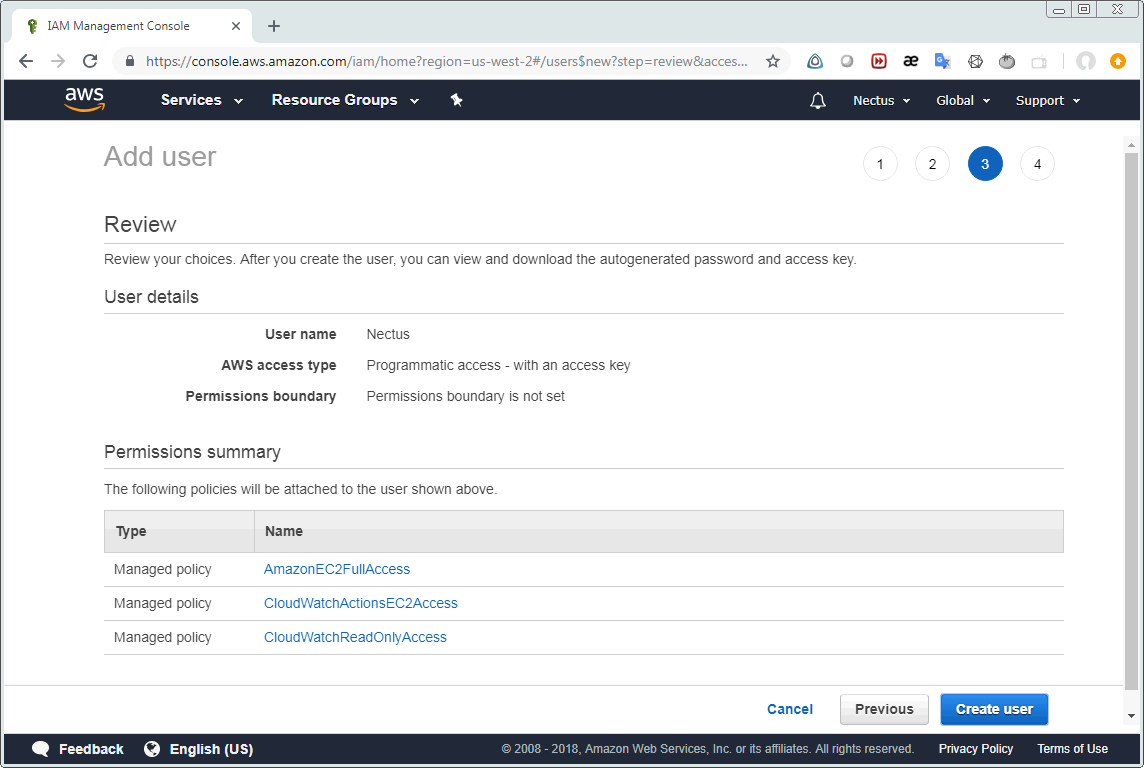Open the pin shortcuts icon in AWS navbar
Screen dimensions: 1144x768
pyautogui.click(x=457, y=100)
